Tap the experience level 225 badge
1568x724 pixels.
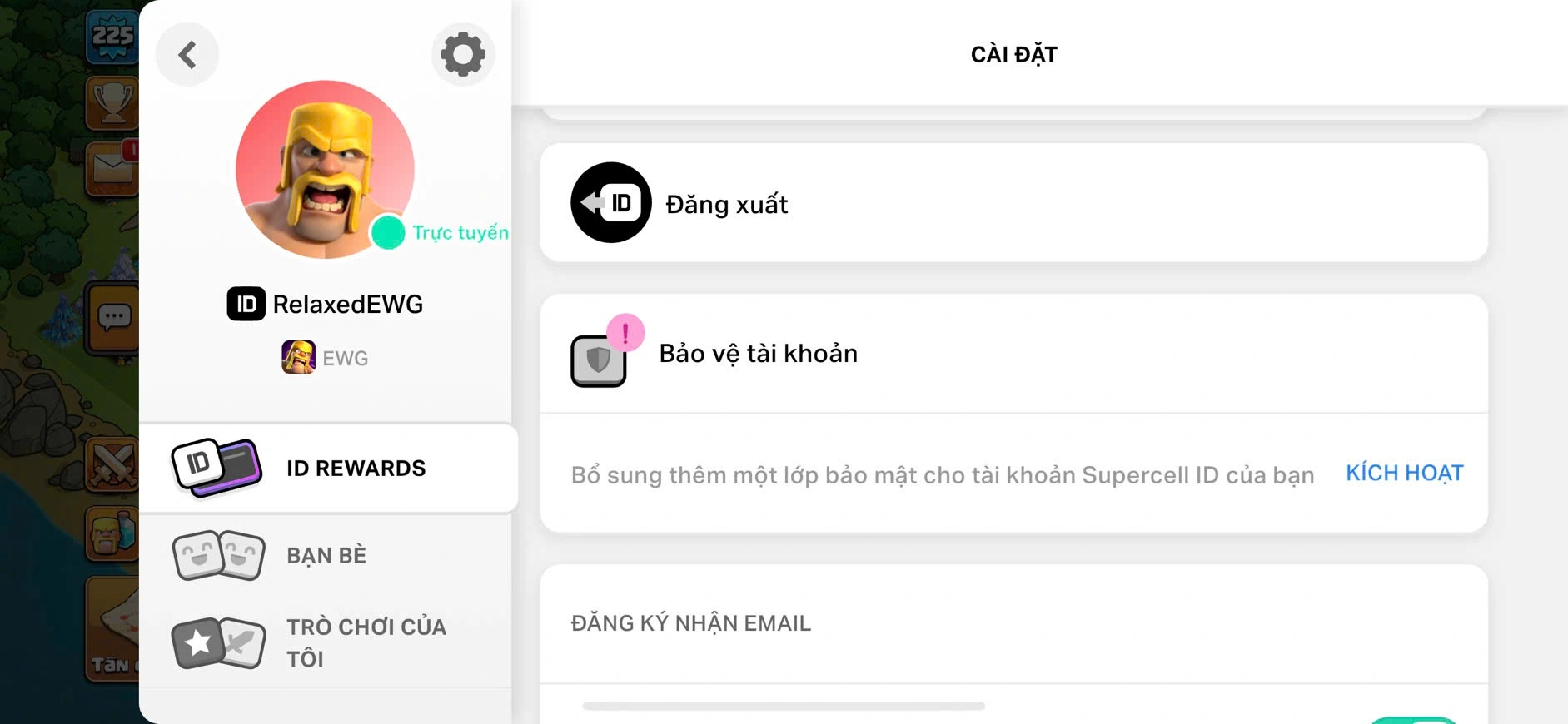coord(112,37)
